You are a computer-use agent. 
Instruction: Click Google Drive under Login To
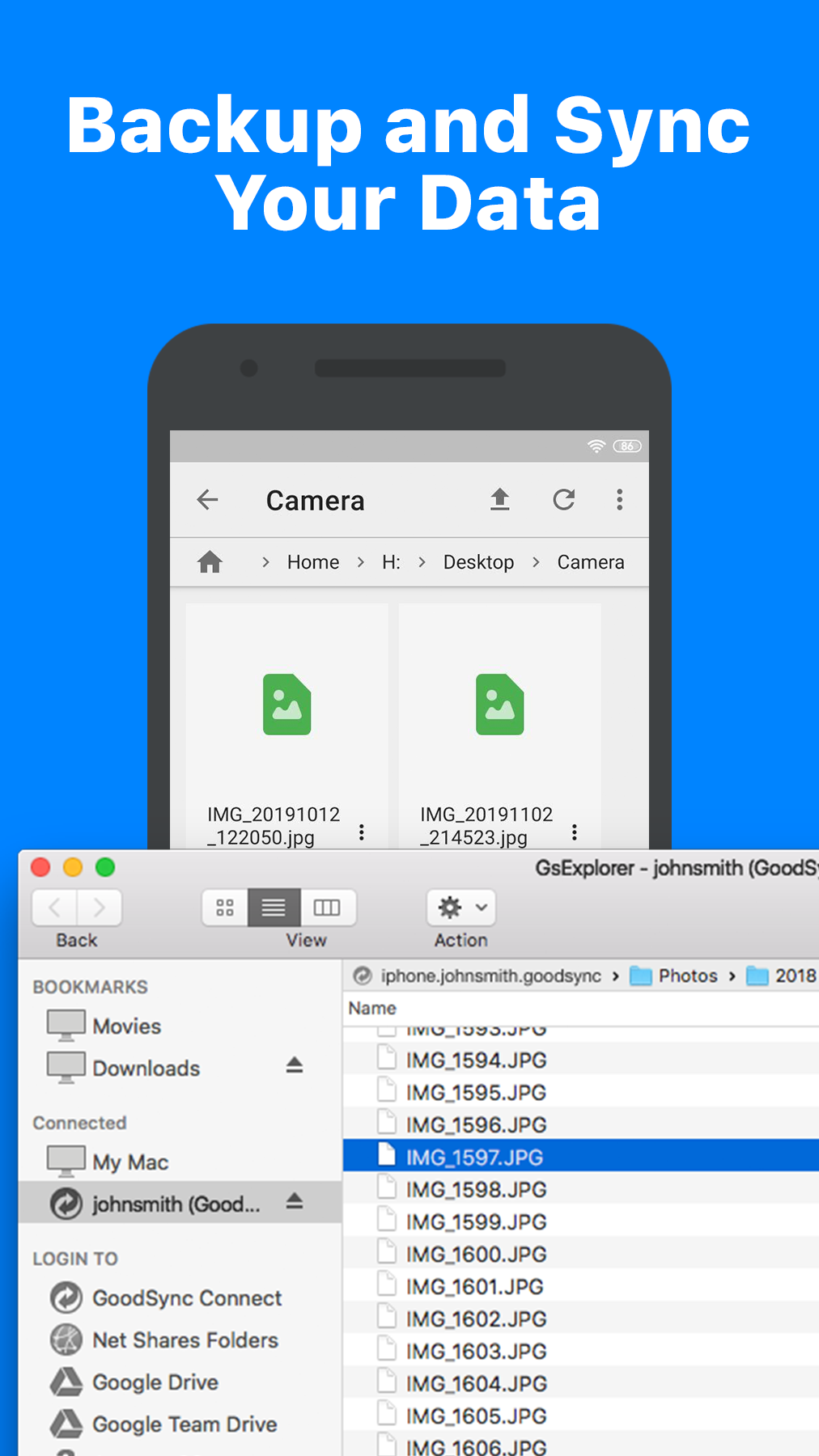pos(155,1382)
